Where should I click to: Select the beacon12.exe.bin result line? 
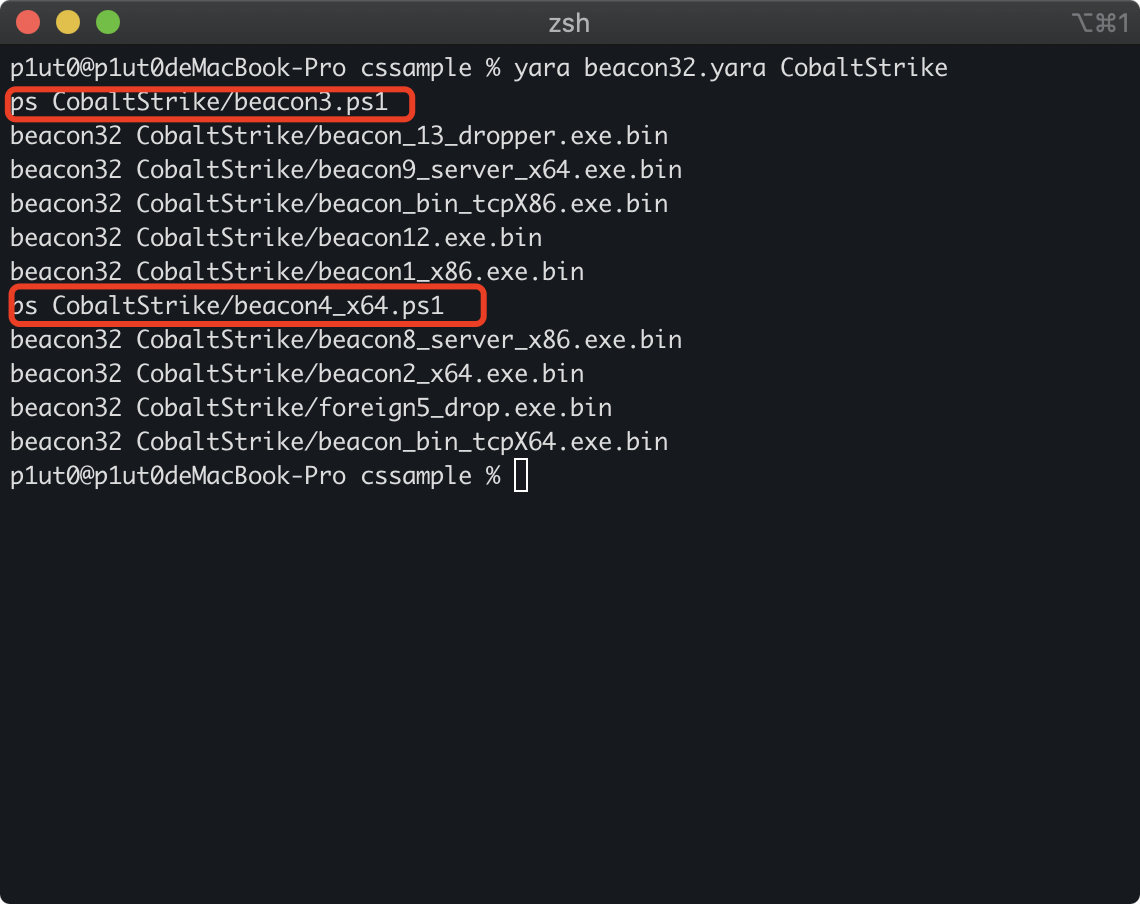point(276,238)
